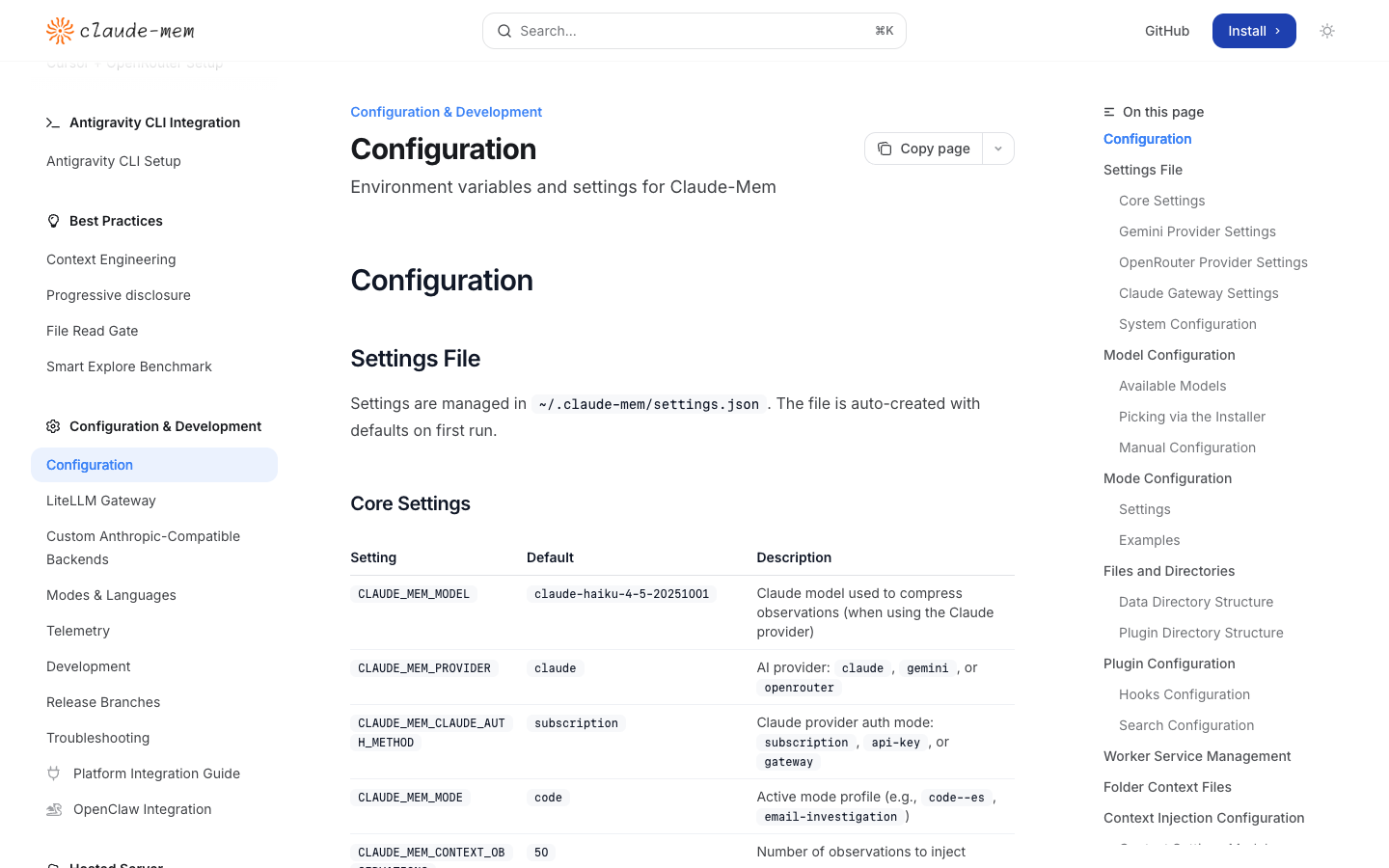Open Troubleshooting page
The image size is (1389, 868).
tap(98, 738)
